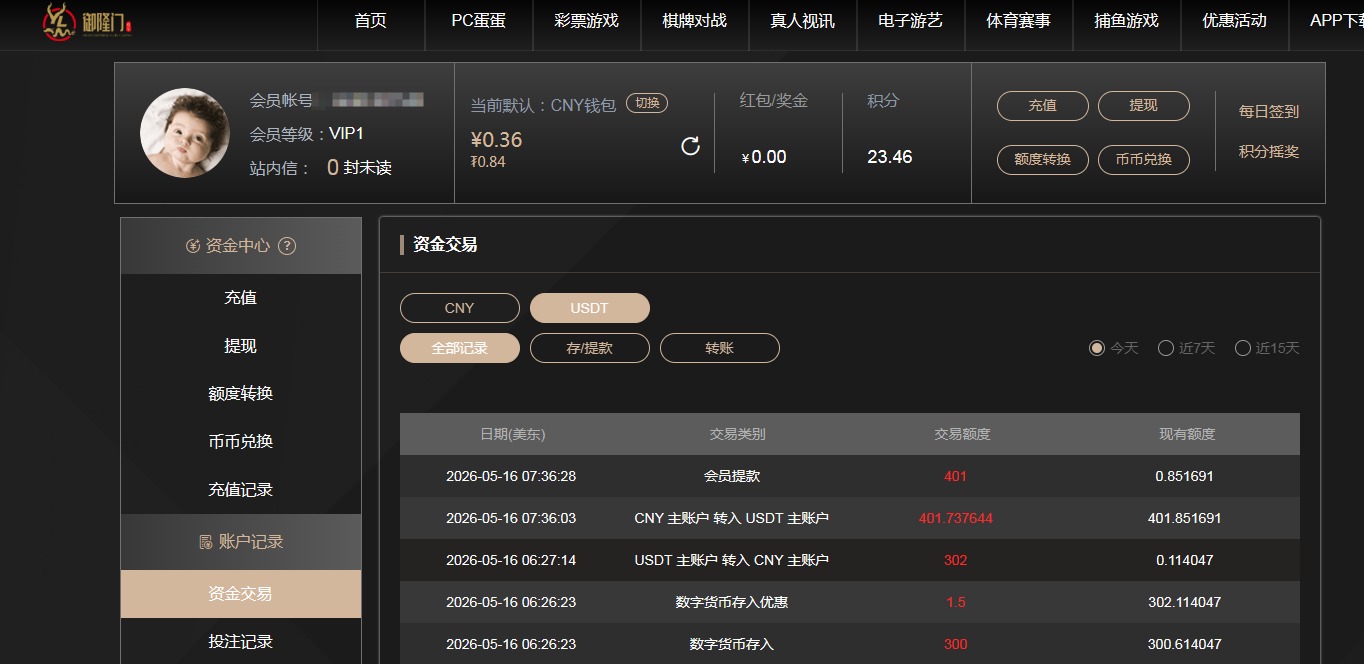Image resolution: width=1364 pixels, height=664 pixels.
Task: Click the date 2026-05-16 06:27:14
Action: pos(511,560)
